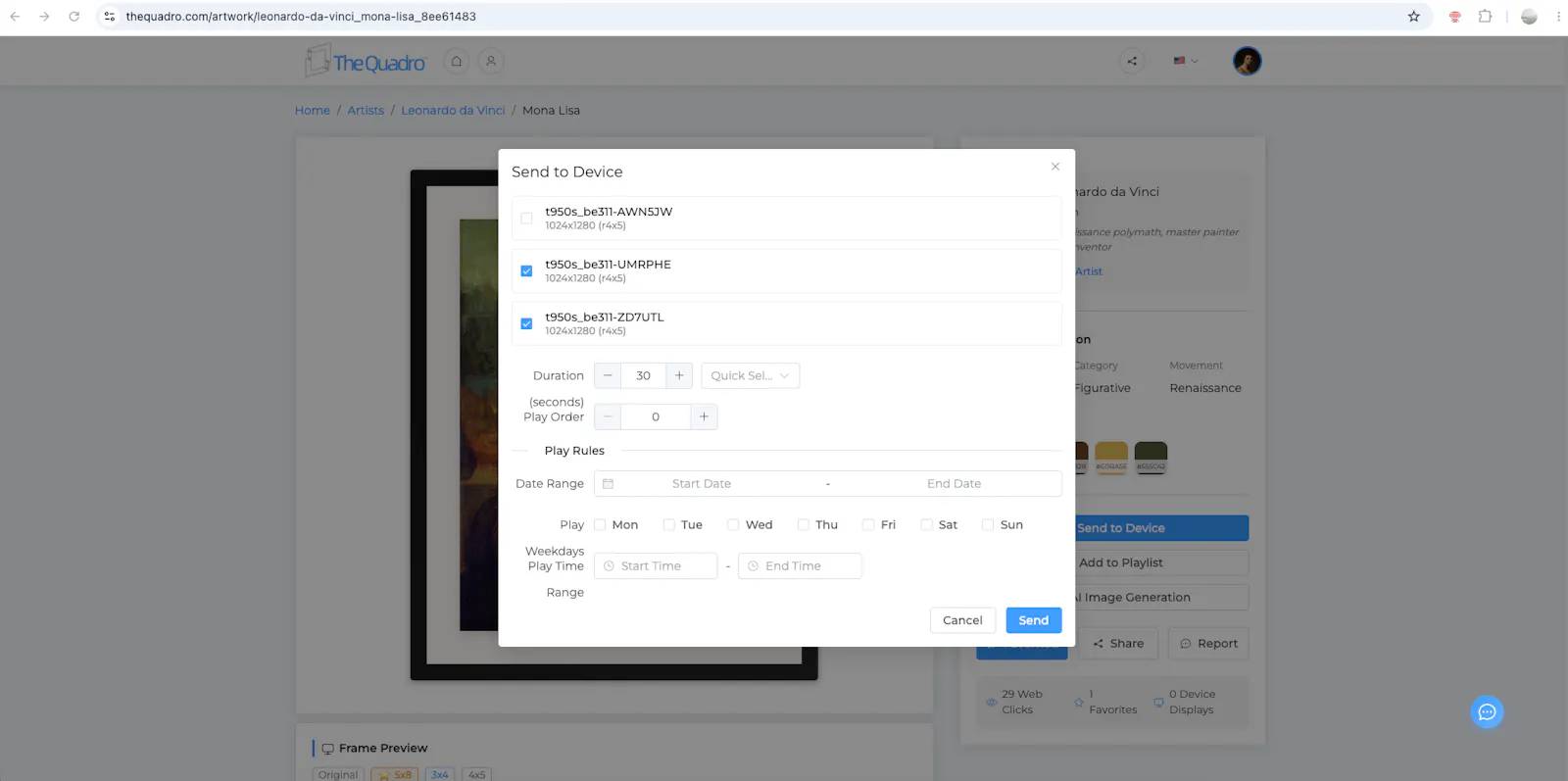
Task: Click the home icon in header
Action: click(456, 61)
